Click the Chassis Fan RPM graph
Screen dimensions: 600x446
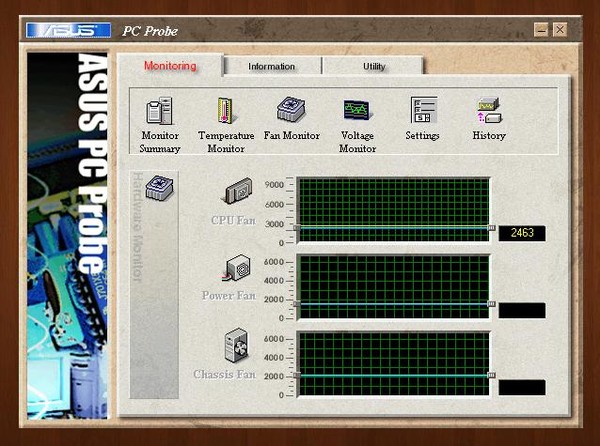[394, 364]
